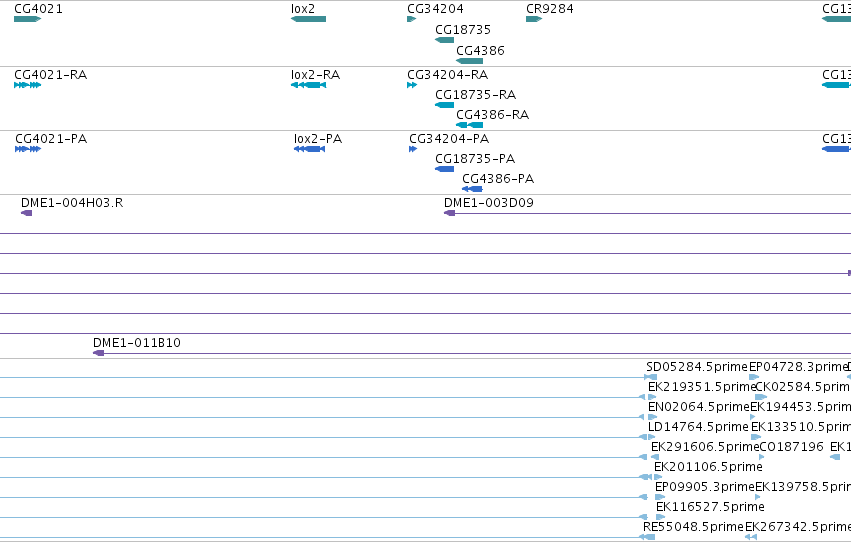Select the EK219351.5prime EST glyph

[x=652, y=397]
